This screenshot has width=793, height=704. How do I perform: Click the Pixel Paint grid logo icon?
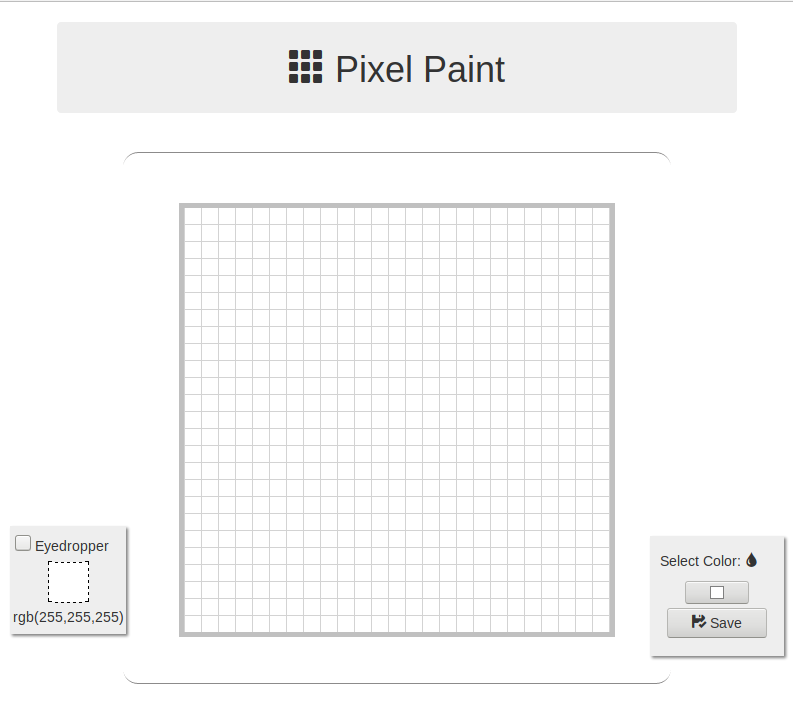click(x=305, y=67)
